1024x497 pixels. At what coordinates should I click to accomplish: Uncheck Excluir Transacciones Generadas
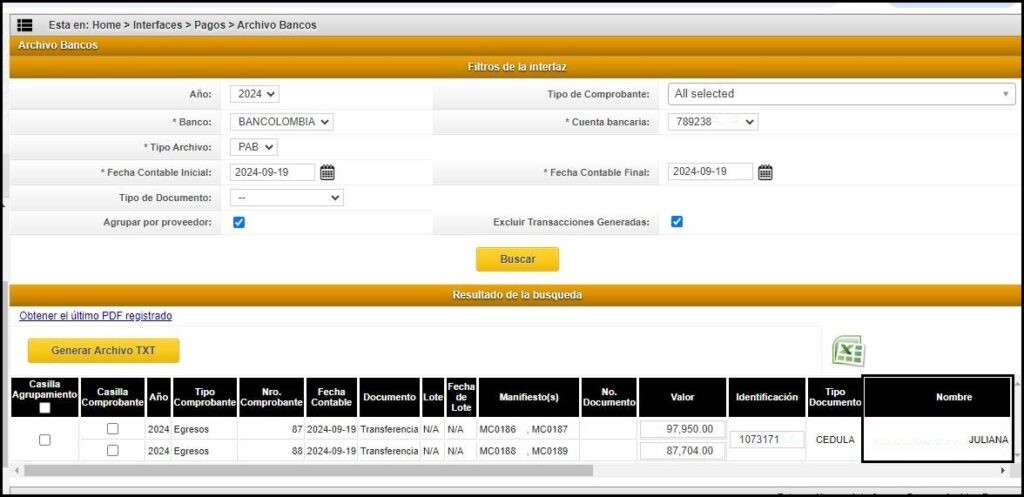point(677,222)
